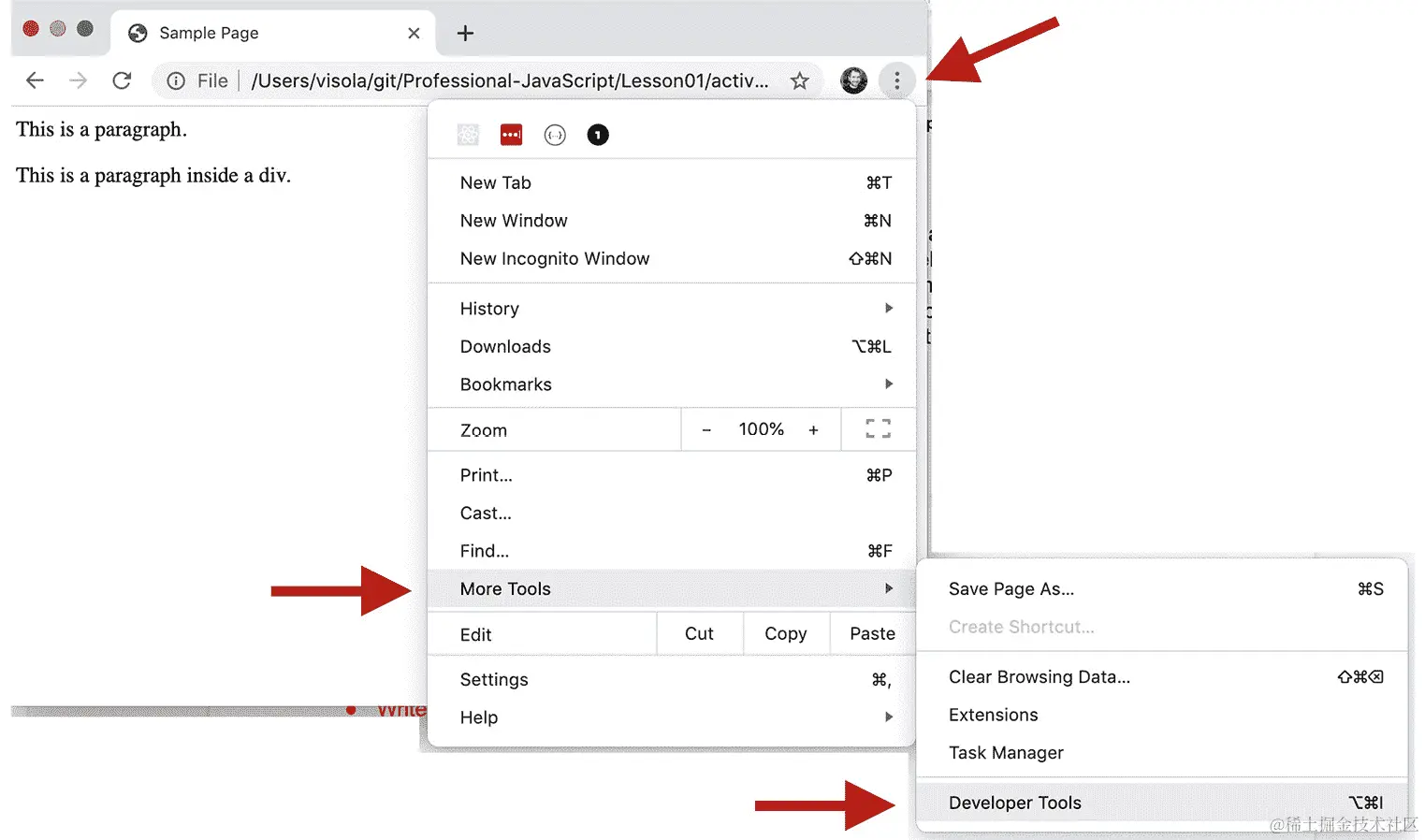Toggle the bookmark star
Viewport: 1425px width, 840px height.
pos(800,80)
